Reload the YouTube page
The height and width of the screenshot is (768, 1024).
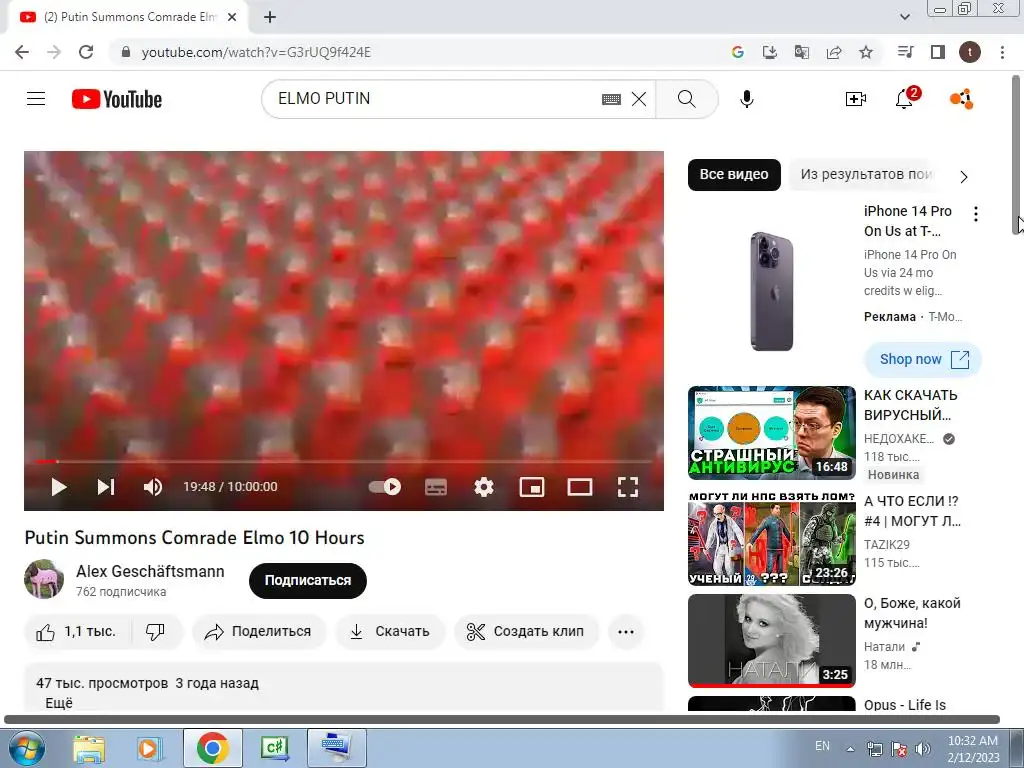(x=86, y=52)
